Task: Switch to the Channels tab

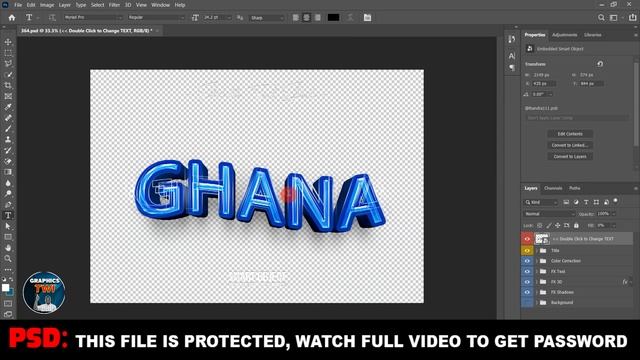Action: coord(553,188)
